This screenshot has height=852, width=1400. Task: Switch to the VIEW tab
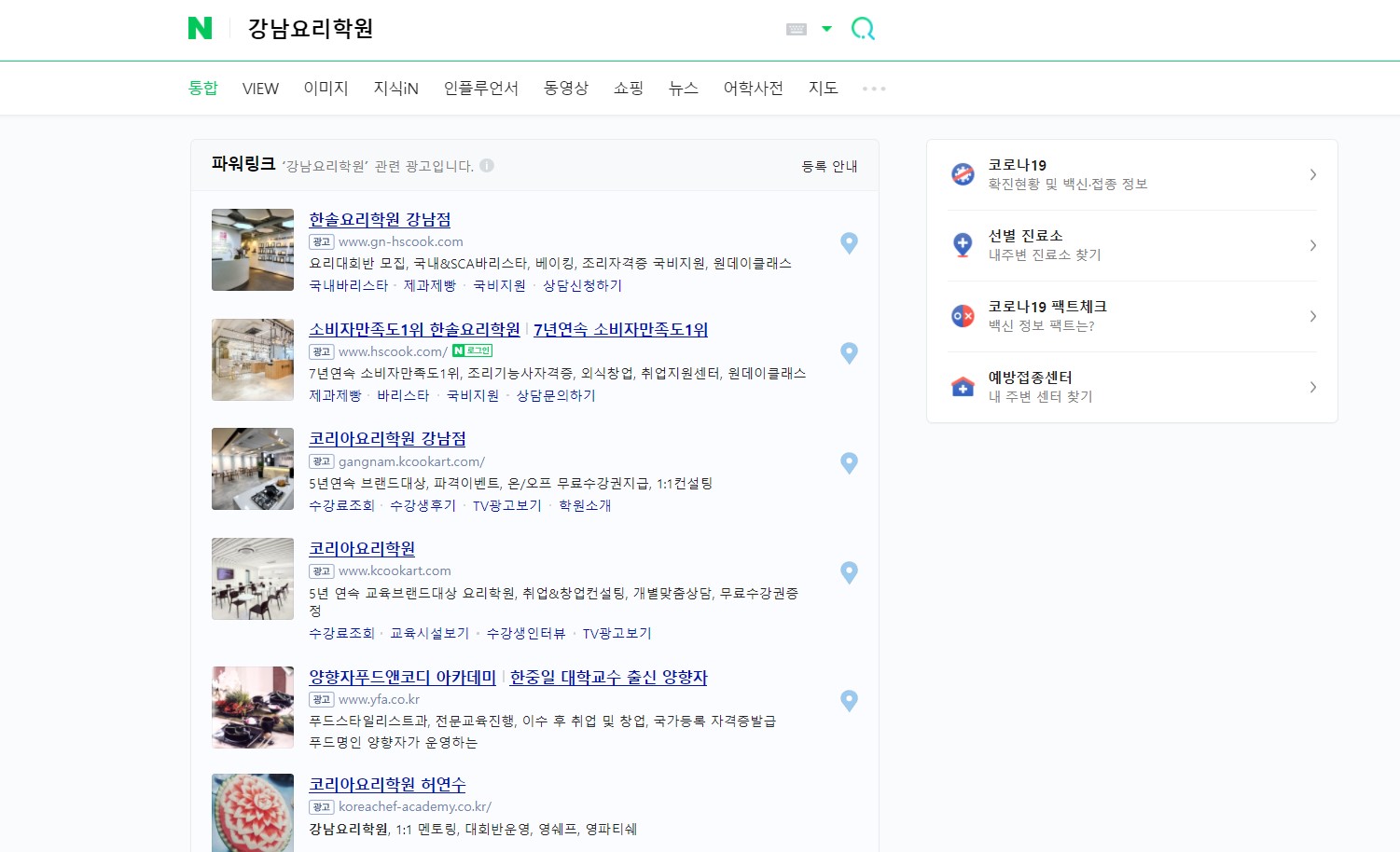260,89
